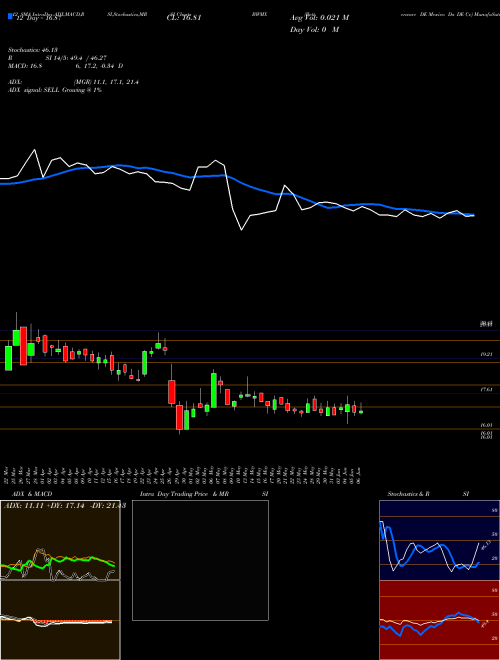
Task: Open the blue Stochastics chart panel
Action: click(x=439, y=540)
